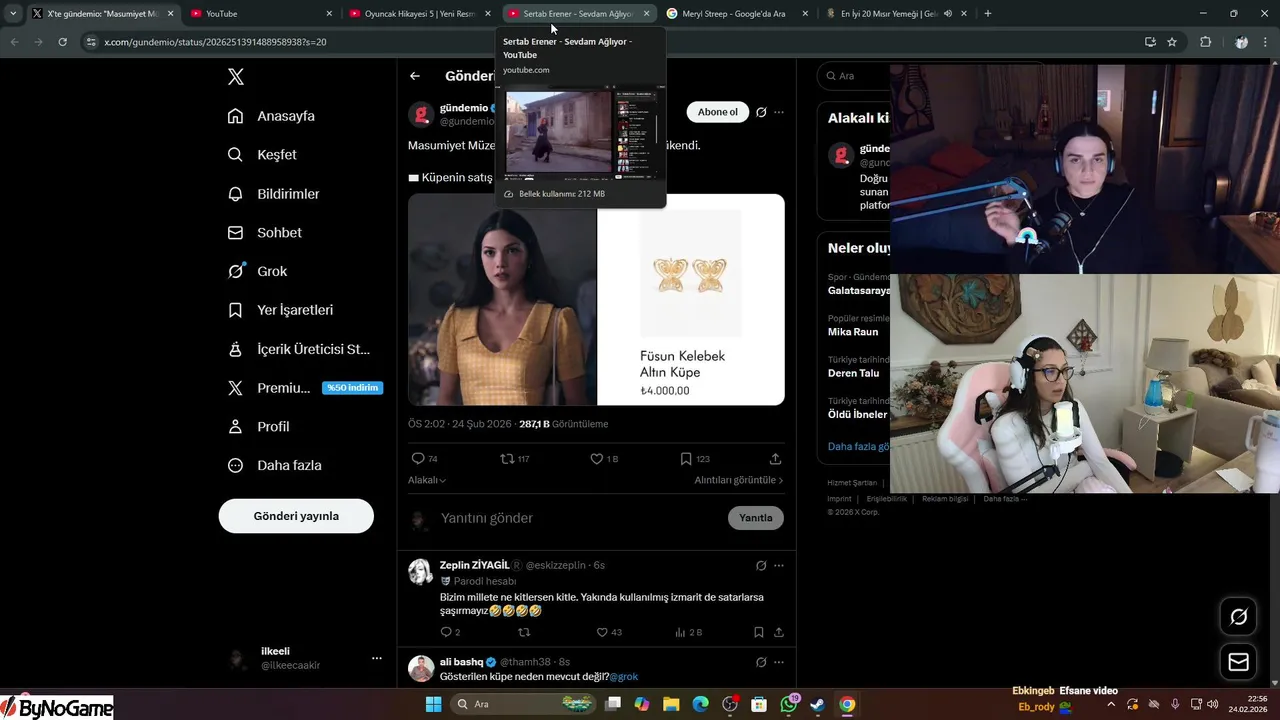Open Anasayfa from the sidebar
Viewport: 1280px width, 720px height.
[x=271, y=116]
